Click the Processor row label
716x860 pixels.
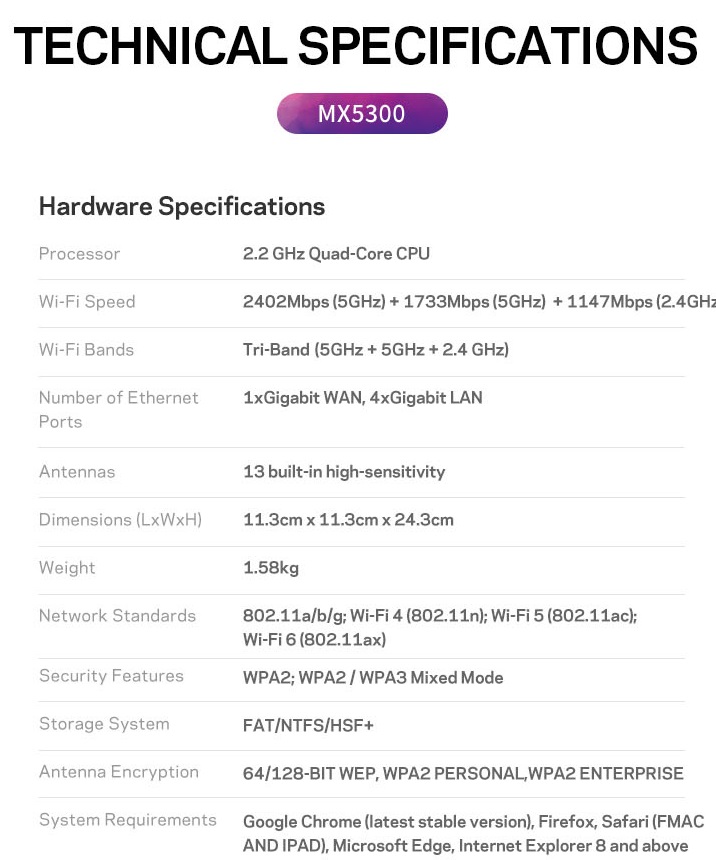click(79, 254)
